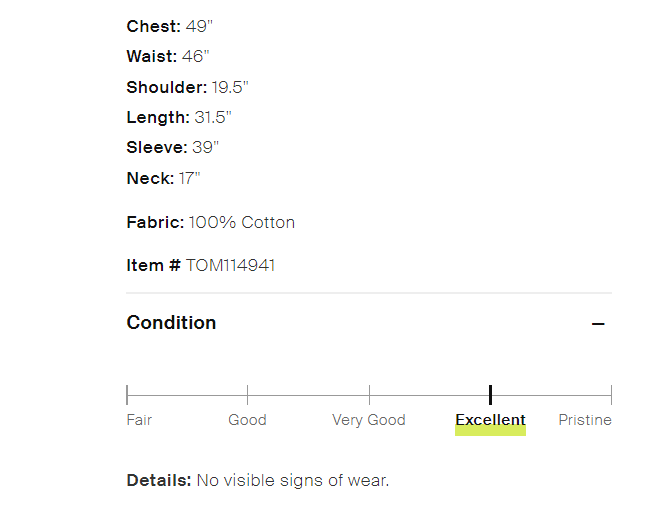Click the Pristine condition label
Viewport: 666px width, 515px height.
pos(585,420)
